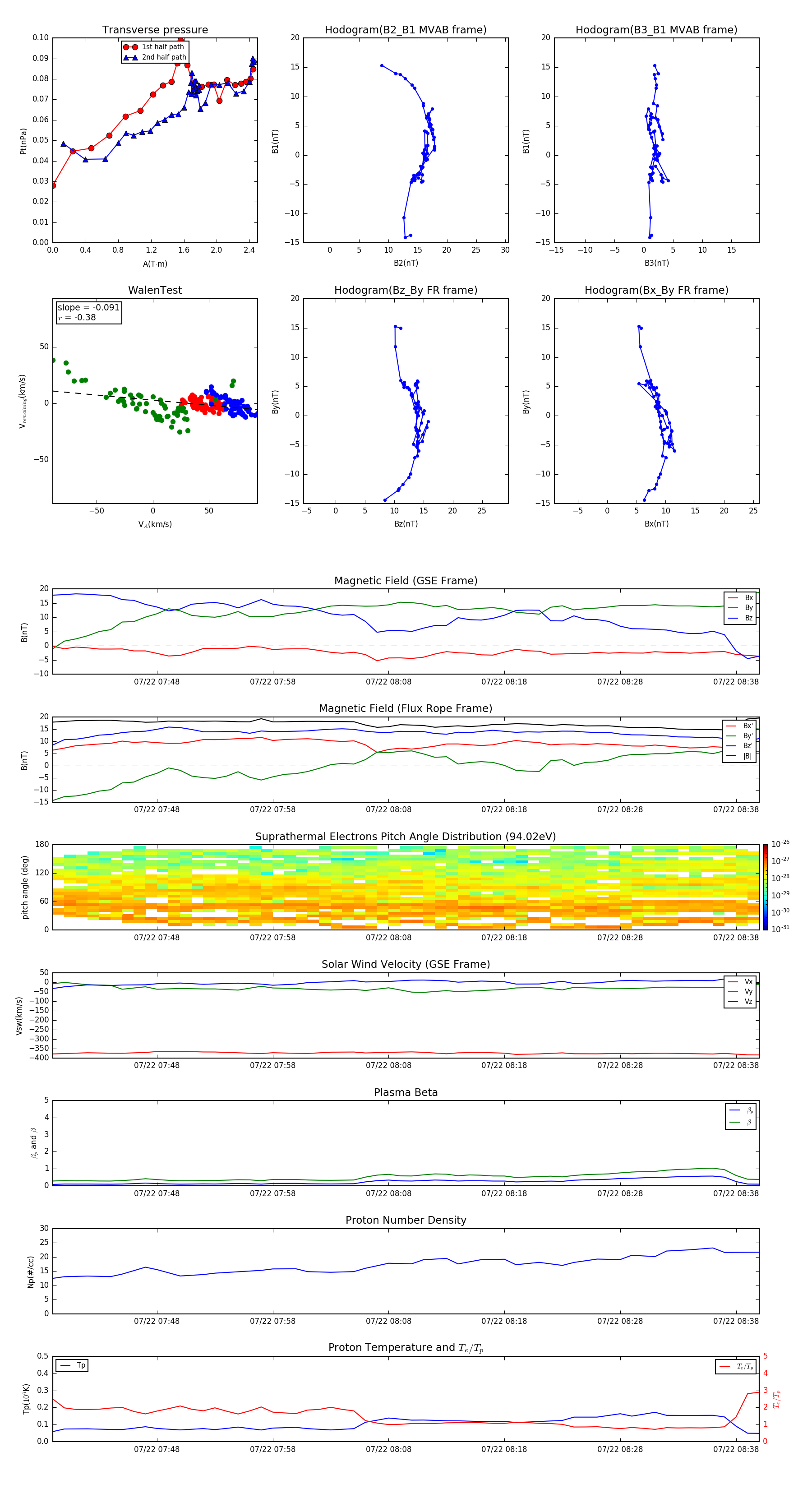
Task: Click the 'B3(nT)' x-axis label
Action: tap(656, 263)
